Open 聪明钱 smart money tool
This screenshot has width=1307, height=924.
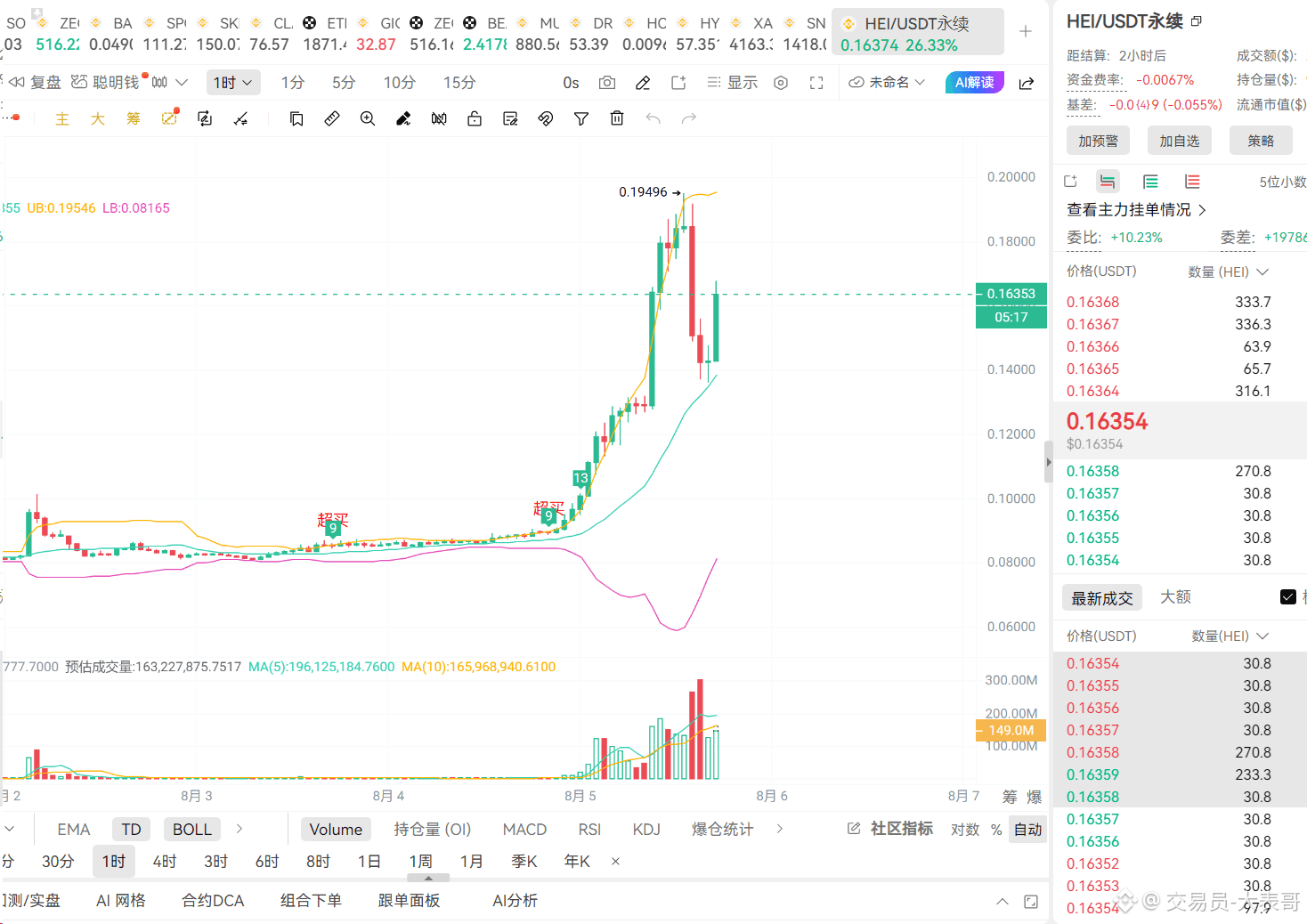(105, 83)
